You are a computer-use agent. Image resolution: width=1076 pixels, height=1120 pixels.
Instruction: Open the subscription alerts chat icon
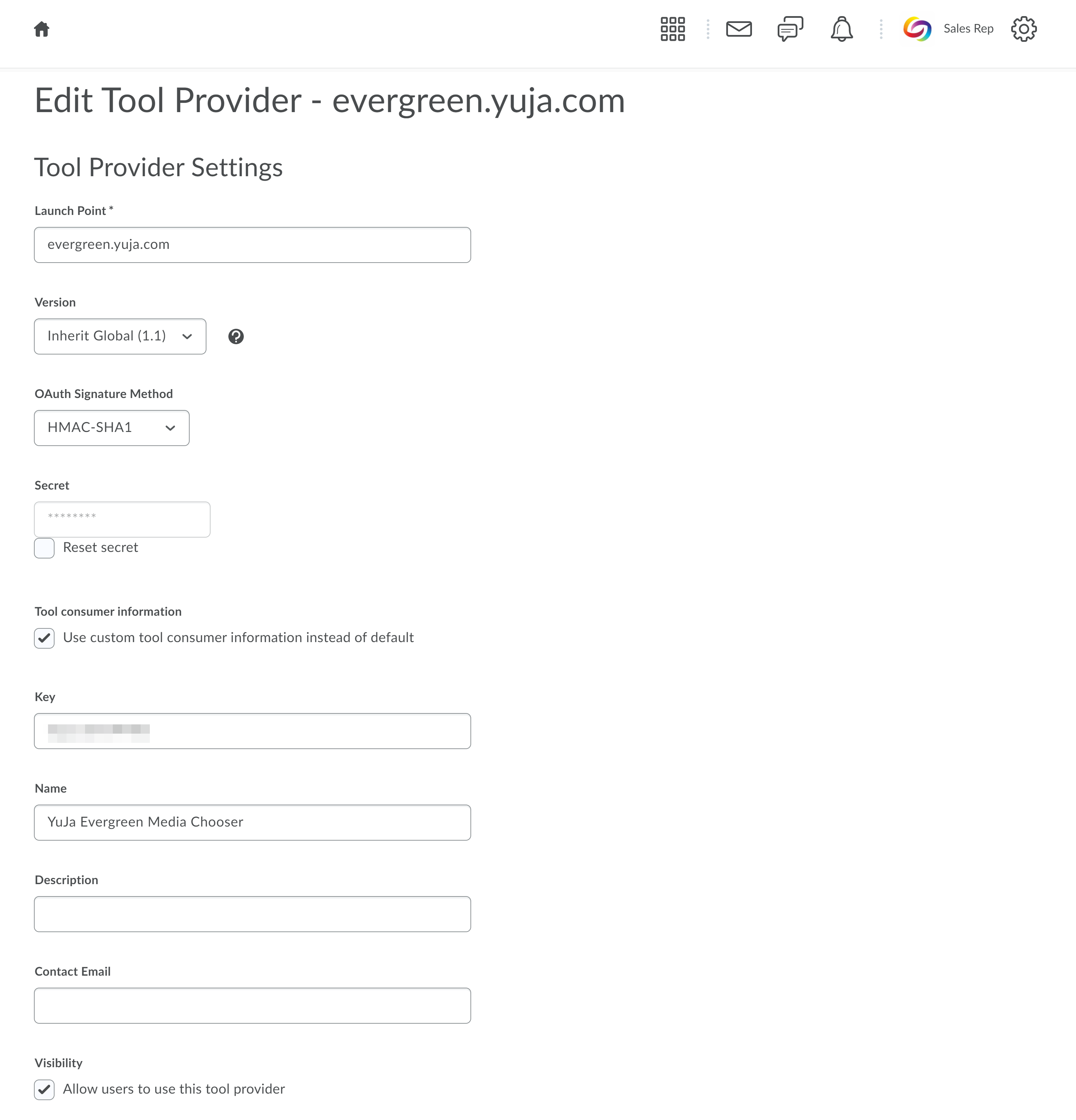pyautogui.click(x=790, y=29)
